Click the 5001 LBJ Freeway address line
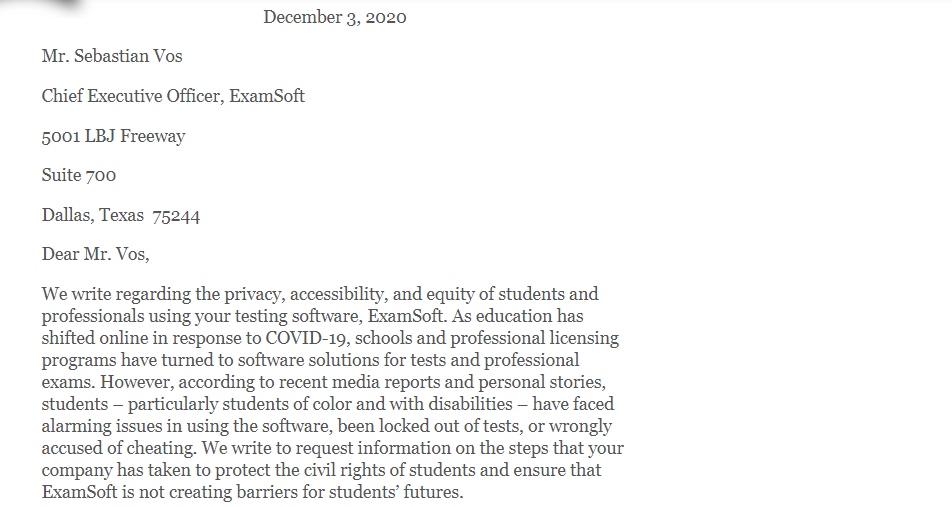 113,136
